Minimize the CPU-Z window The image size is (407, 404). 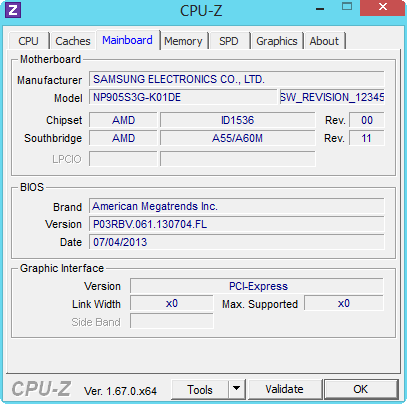coord(320,9)
